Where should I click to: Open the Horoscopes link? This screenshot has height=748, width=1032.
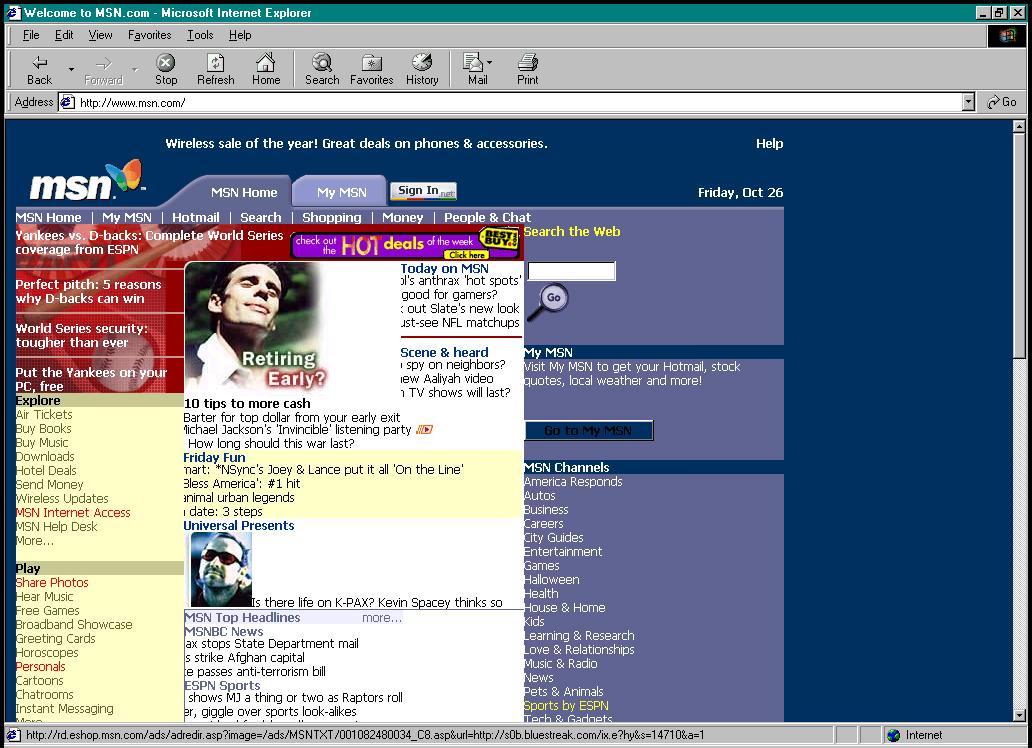click(x=47, y=653)
